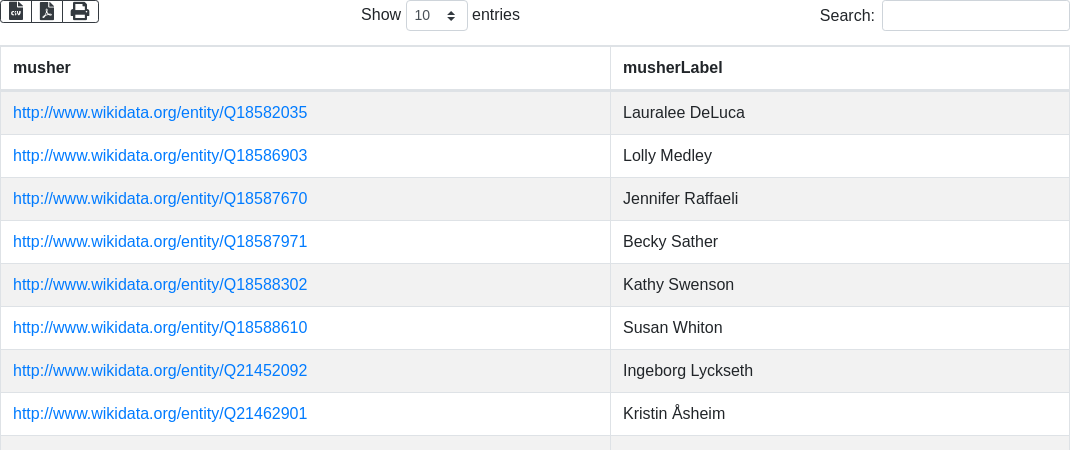Open the Q18582035 Wikidata link

coord(160,113)
